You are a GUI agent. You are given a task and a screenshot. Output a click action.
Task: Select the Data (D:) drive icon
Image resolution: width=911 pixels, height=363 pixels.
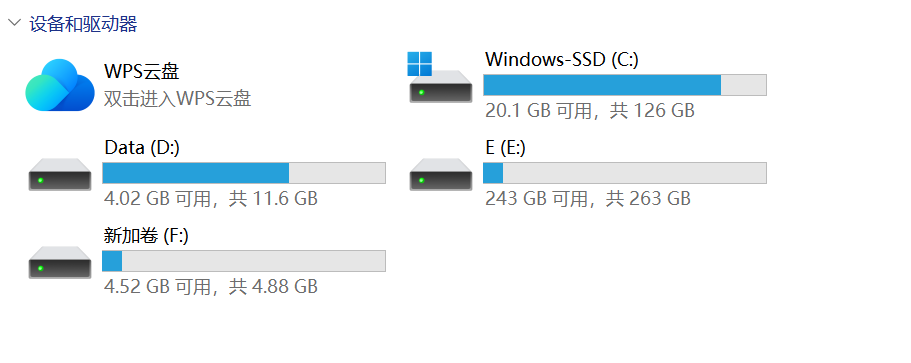coord(60,174)
